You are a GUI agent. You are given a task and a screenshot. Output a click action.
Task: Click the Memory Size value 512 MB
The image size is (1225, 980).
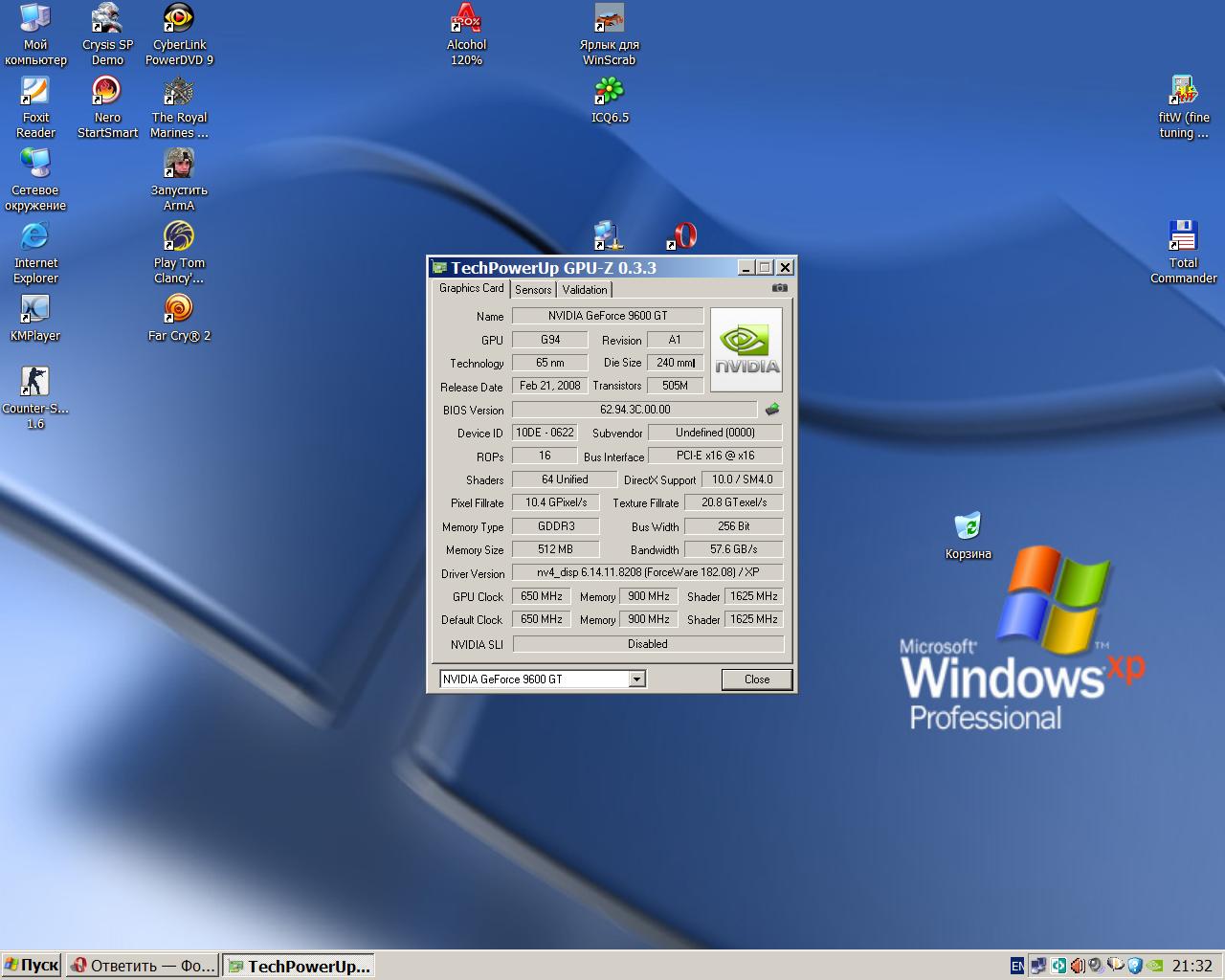[556, 549]
